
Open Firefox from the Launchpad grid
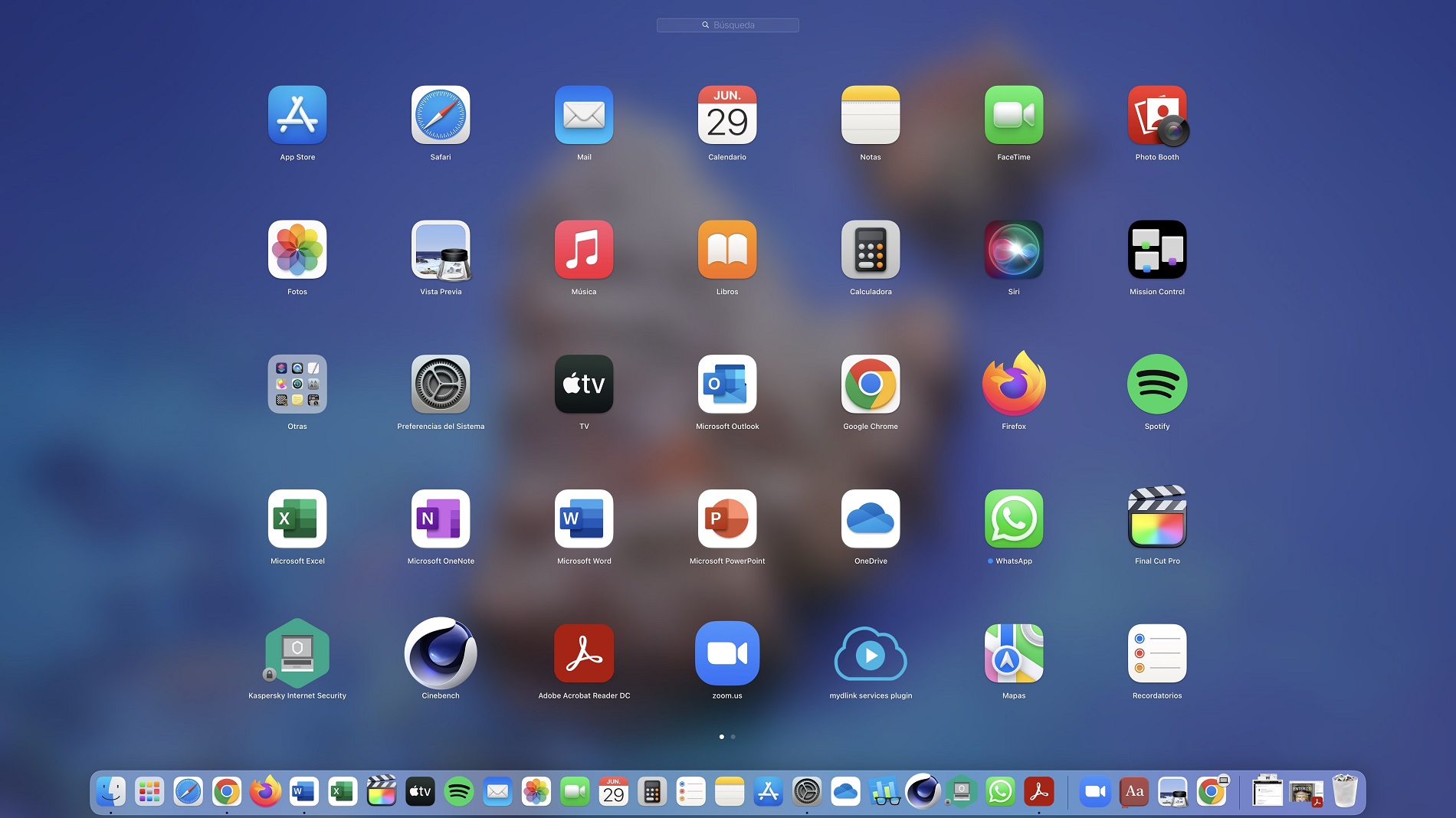pyautogui.click(x=1014, y=383)
